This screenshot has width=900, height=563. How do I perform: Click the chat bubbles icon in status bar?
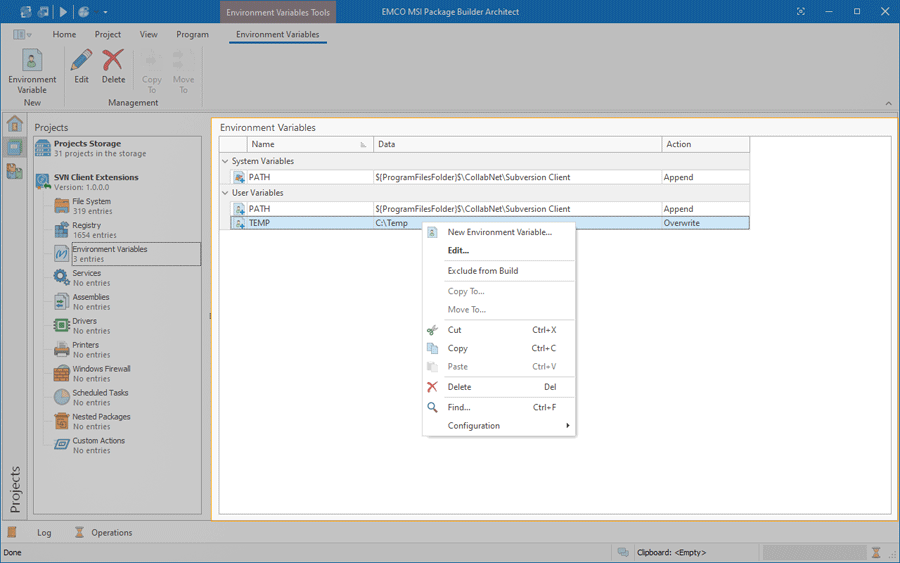point(623,553)
